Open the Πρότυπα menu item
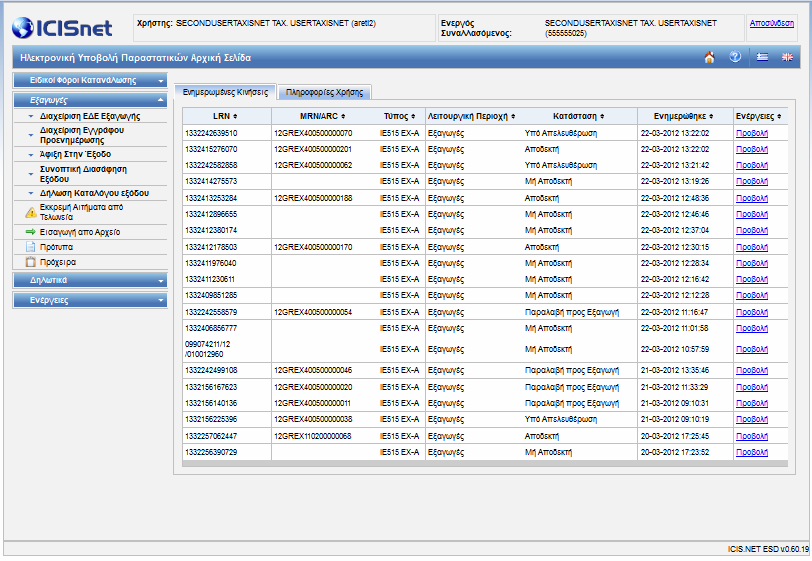 (x=56, y=247)
